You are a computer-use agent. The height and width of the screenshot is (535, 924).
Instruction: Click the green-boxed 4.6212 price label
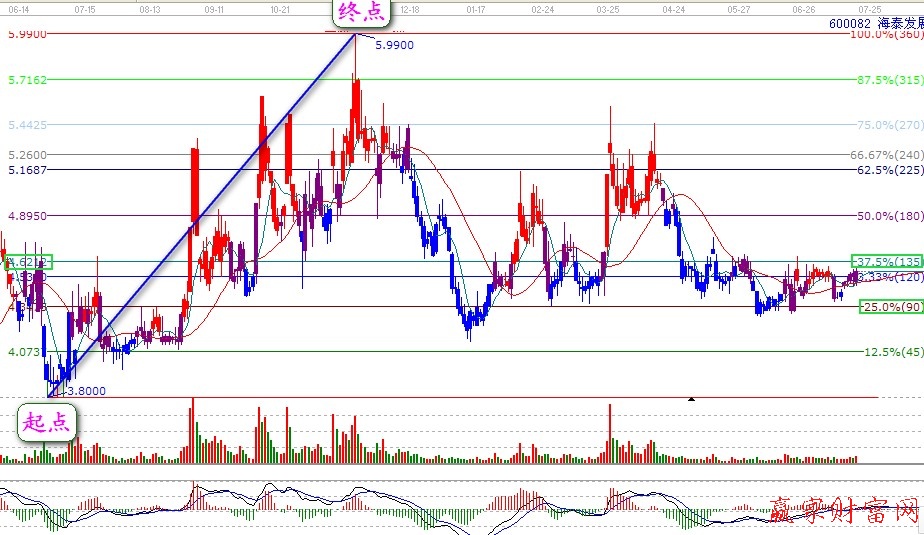(28, 263)
